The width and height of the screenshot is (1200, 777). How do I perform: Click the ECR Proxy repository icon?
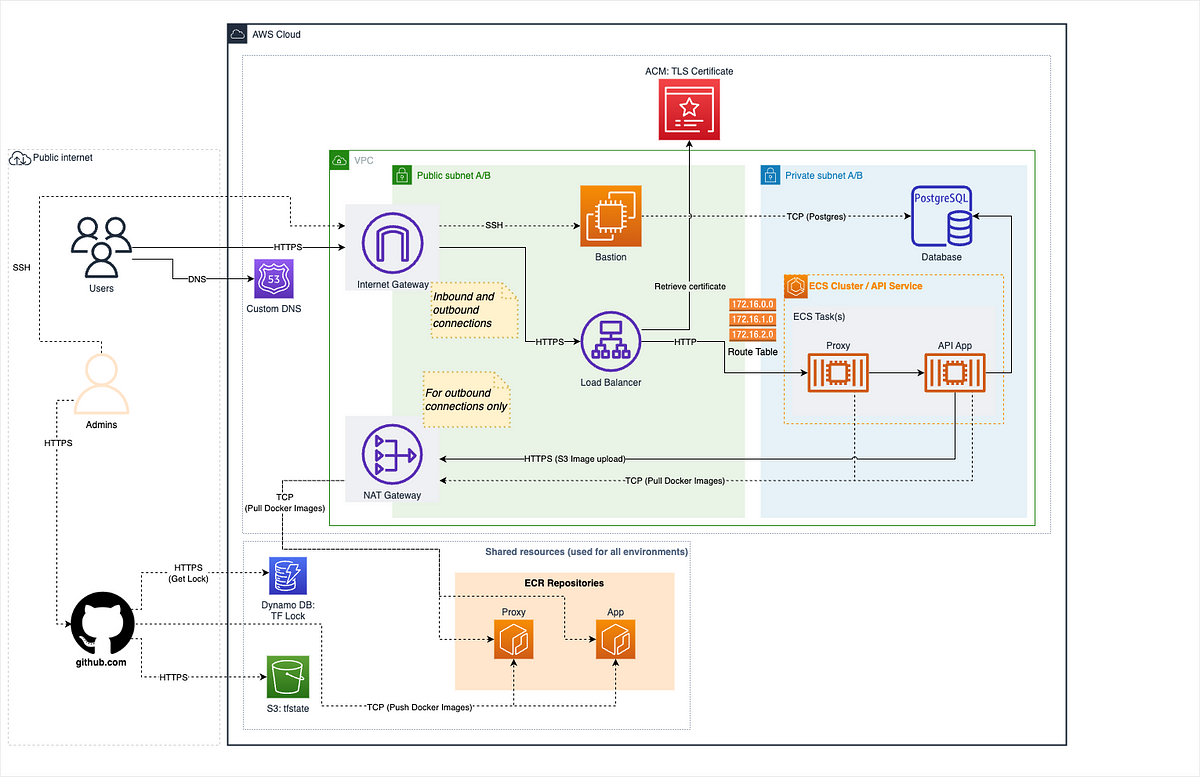(513, 640)
